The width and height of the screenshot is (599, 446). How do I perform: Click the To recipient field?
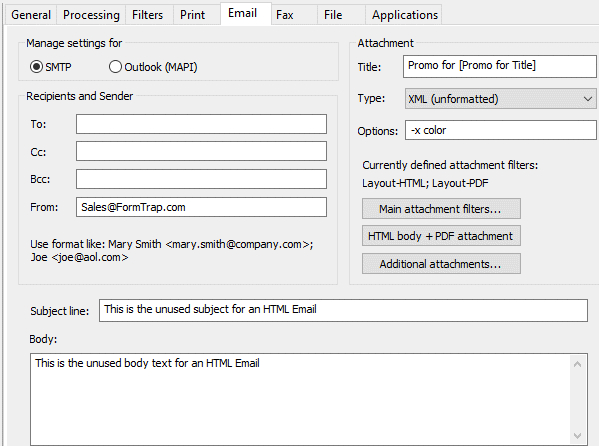click(x=201, y=124)
